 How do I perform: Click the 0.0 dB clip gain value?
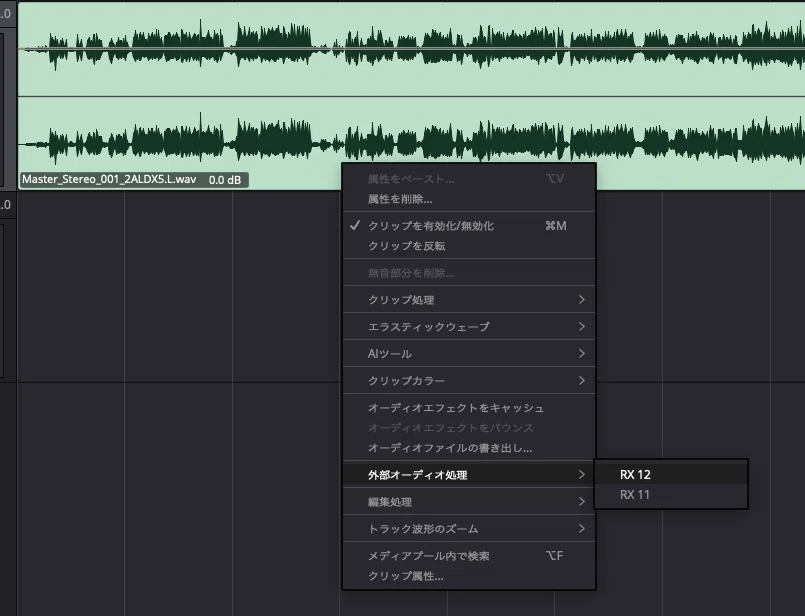225,180
